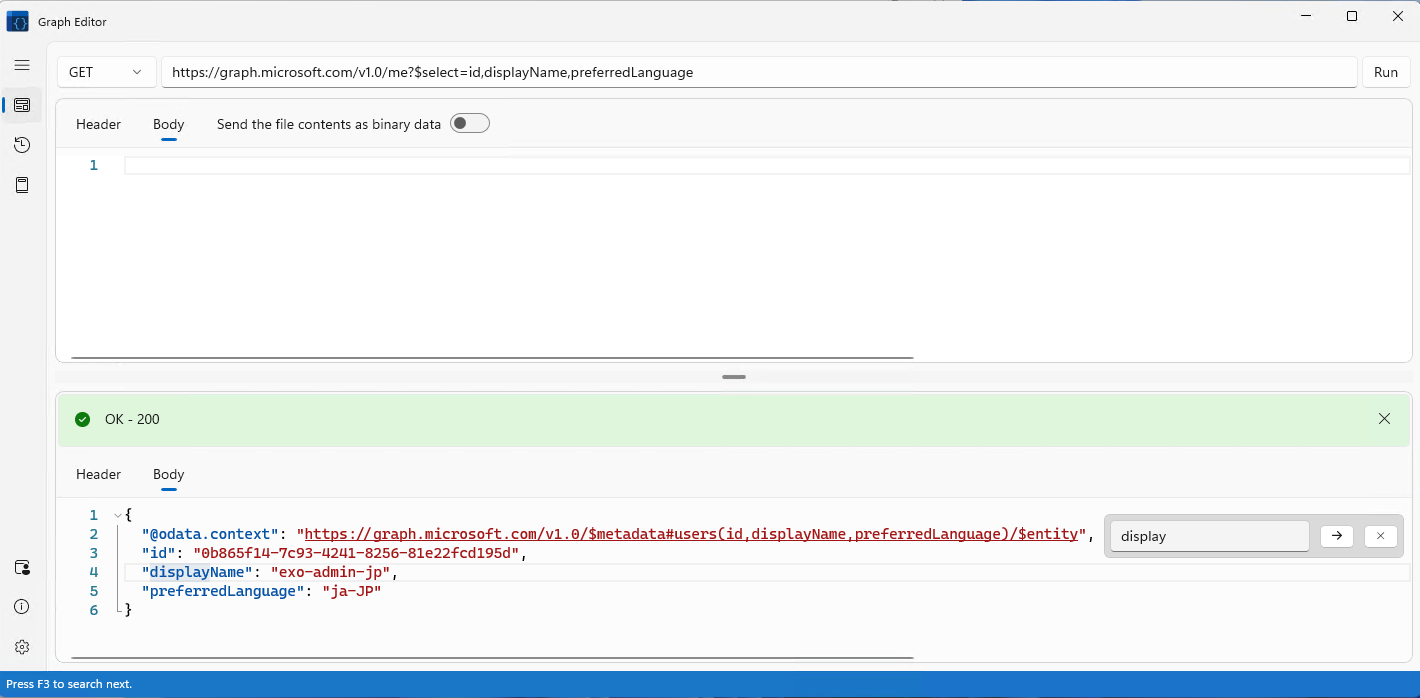The image size is (1420, 698).
Task: Dismiss the OK - 200 status banner
Action: tap(1384, 419)
